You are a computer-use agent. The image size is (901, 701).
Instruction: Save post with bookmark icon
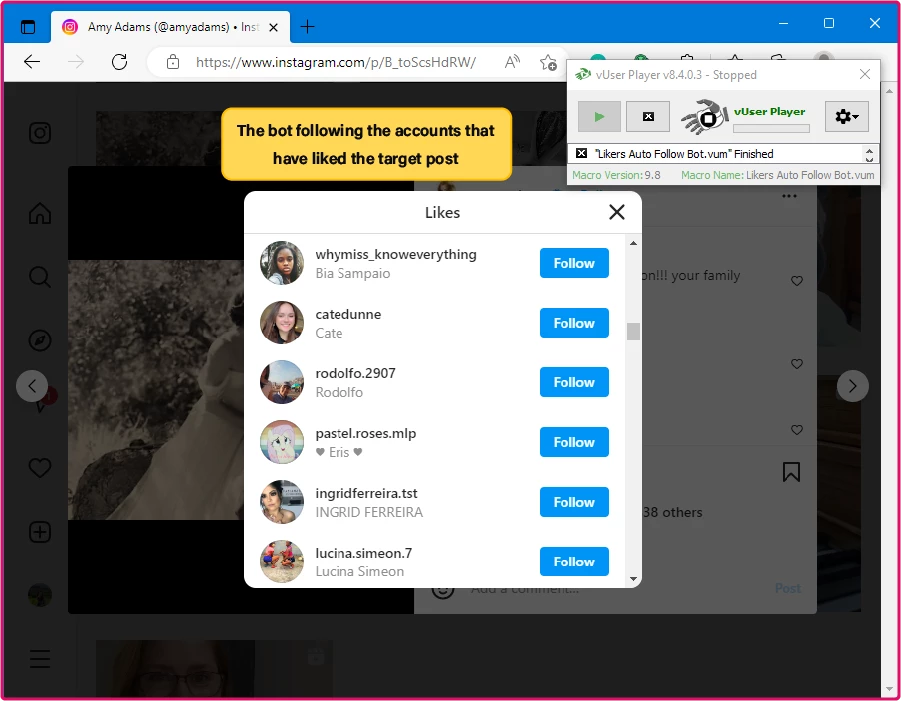(x=791, y=472)
